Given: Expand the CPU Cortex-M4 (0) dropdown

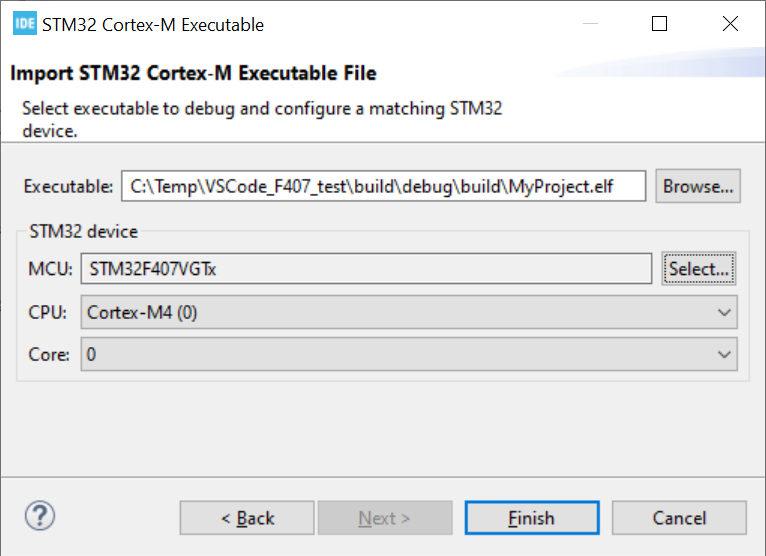Looking at the screenshot, I should pos(409,312).
